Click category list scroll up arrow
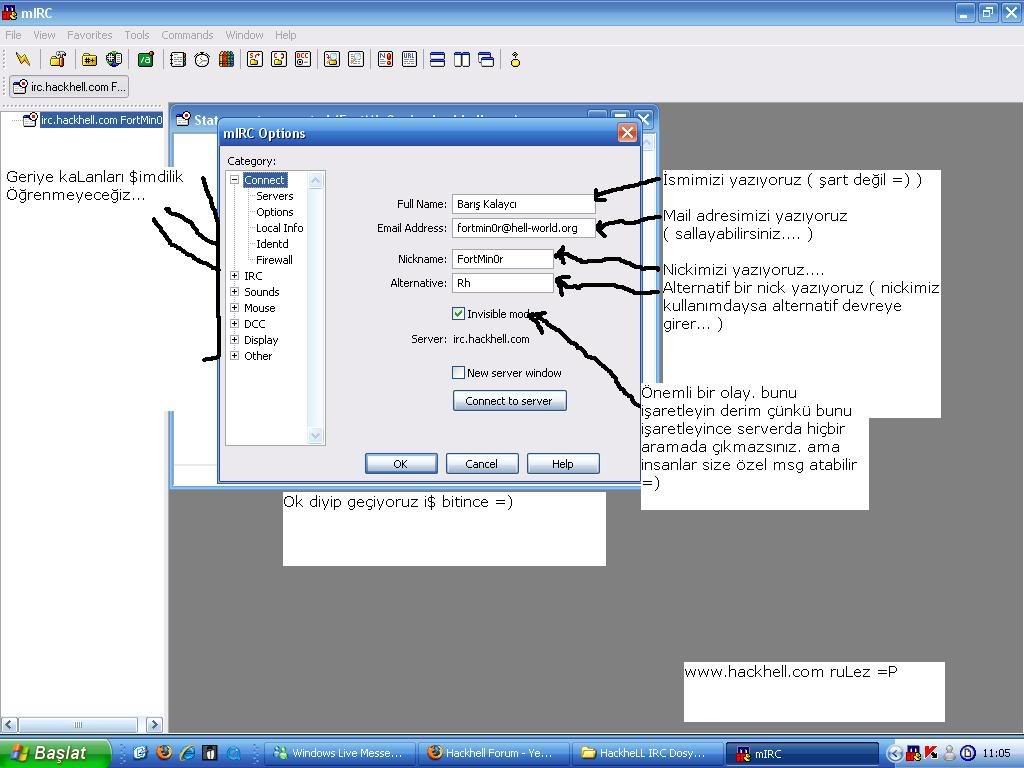 click(x=315, y=180)
